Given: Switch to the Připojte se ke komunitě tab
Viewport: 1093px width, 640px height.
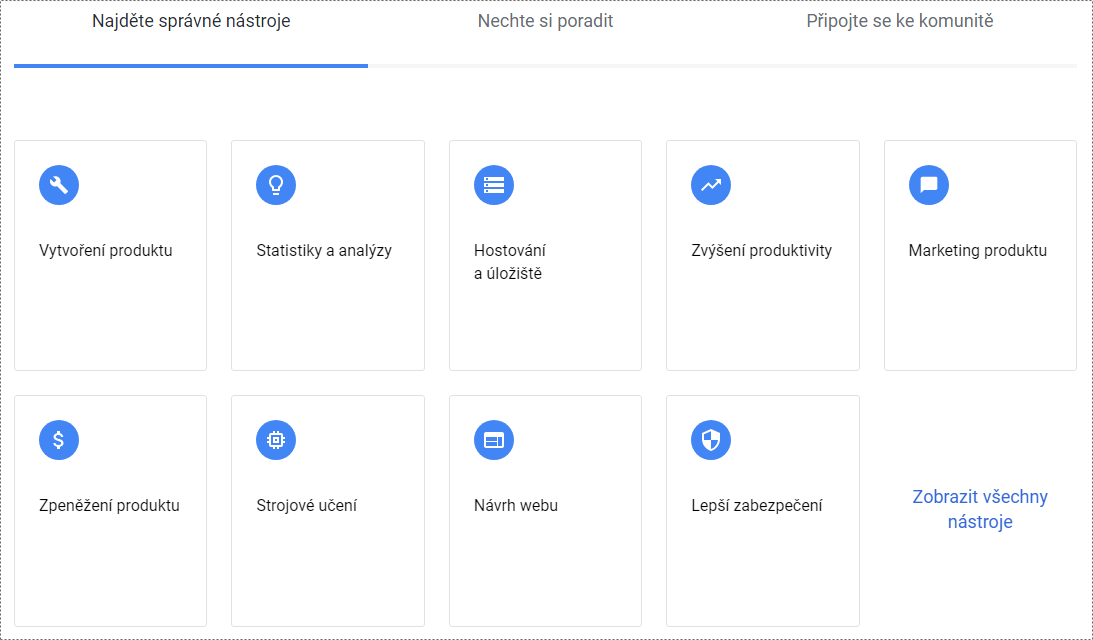Looking at the screenshot, I should [900, 21].
